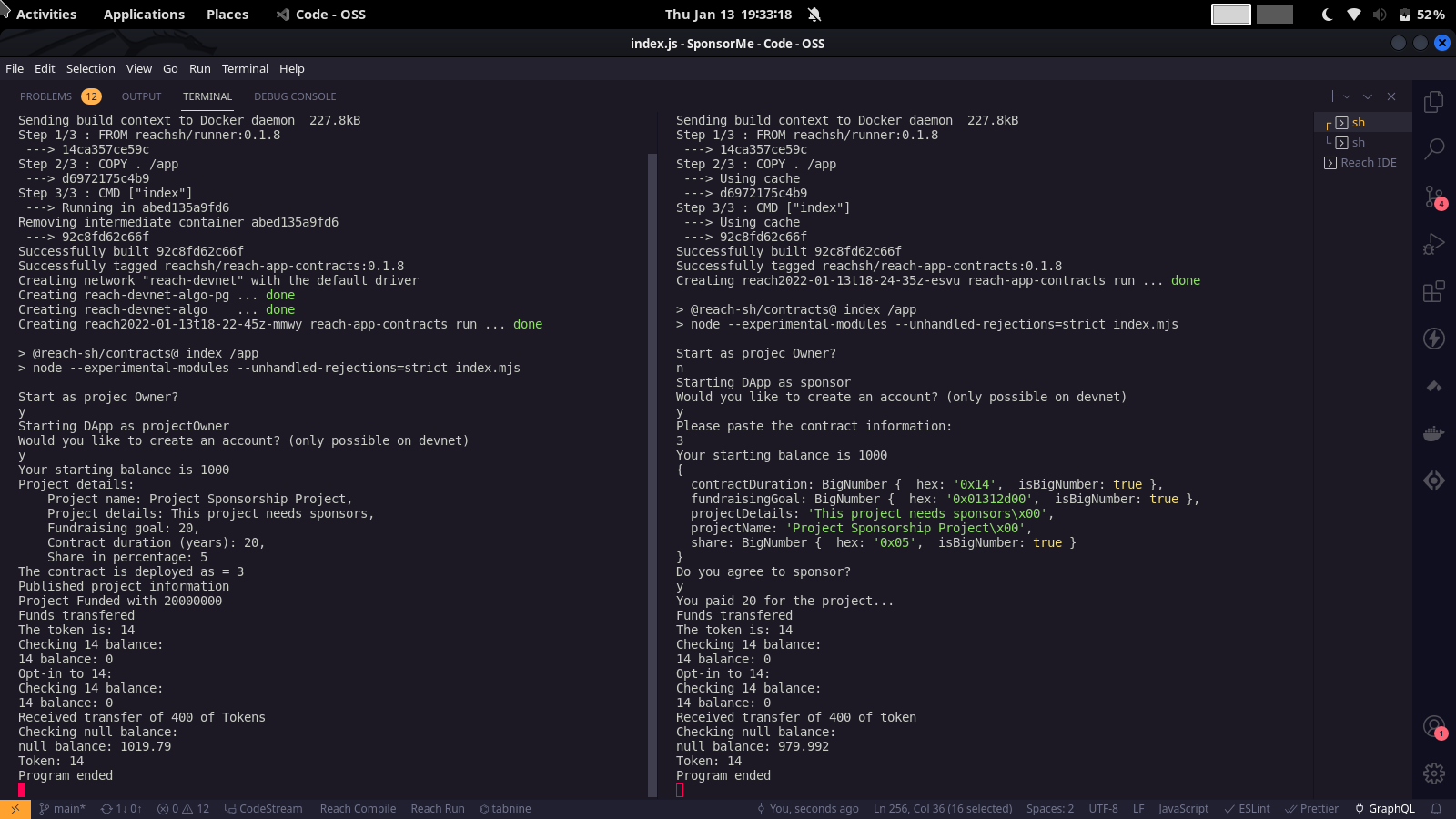Open the Search view in activity bar
The image size is (1456, 819).
click(1434, 149)
